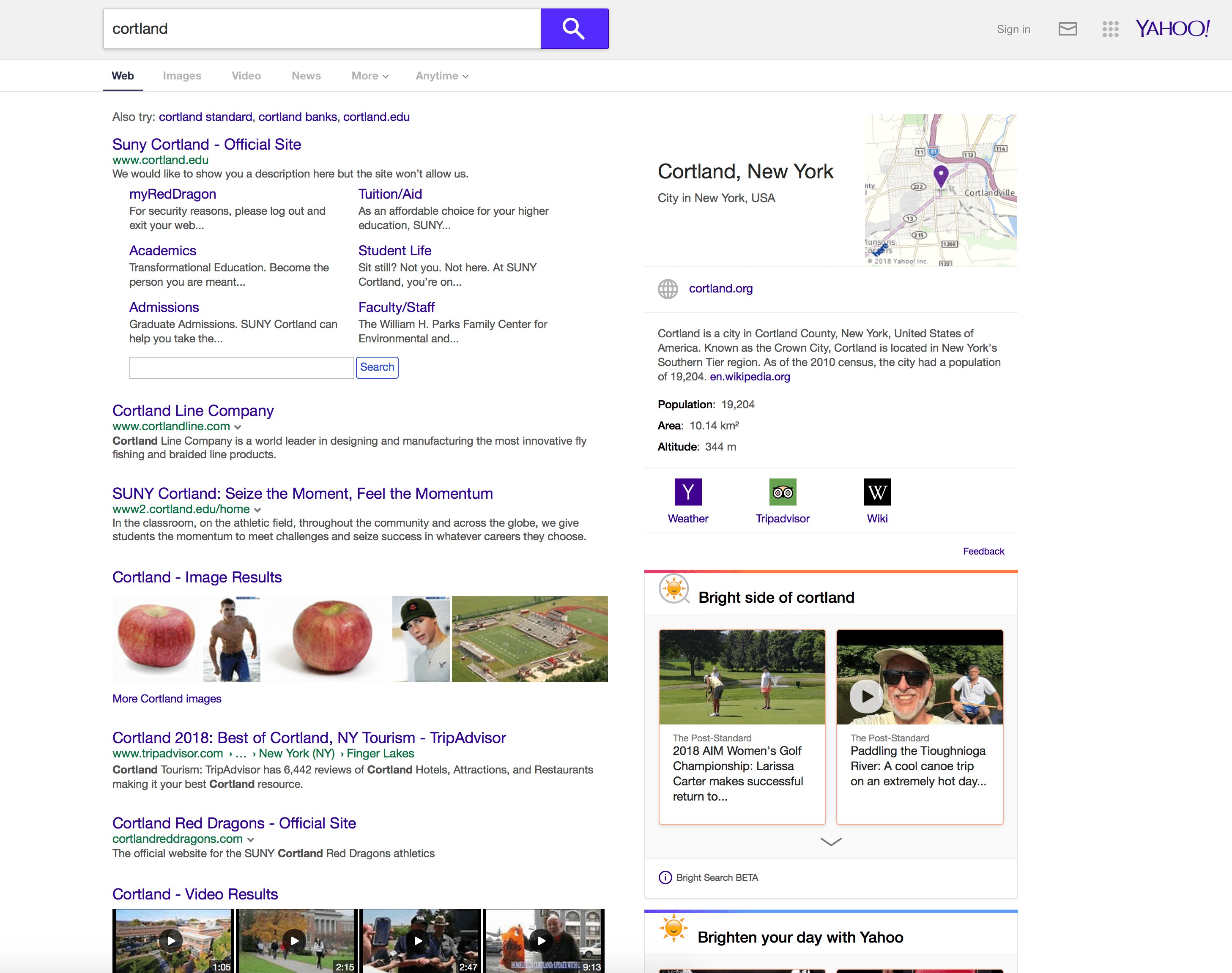This screenshot has height=973, width=1232.
Task: Click the purple magnifier search button
Action: pos(575,28)
